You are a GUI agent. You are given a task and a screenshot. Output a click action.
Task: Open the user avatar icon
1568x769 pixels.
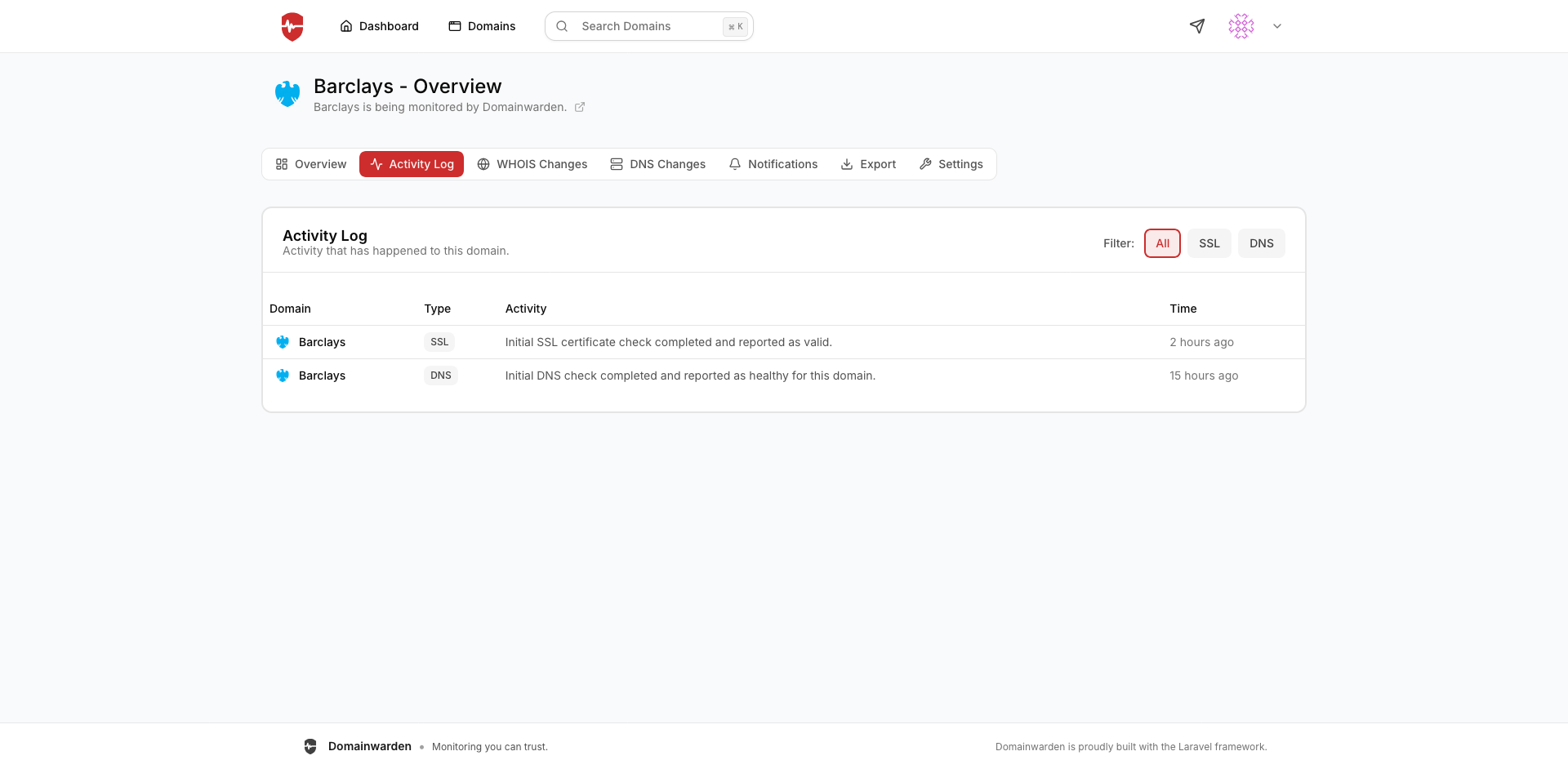[x=1241, y=26]
